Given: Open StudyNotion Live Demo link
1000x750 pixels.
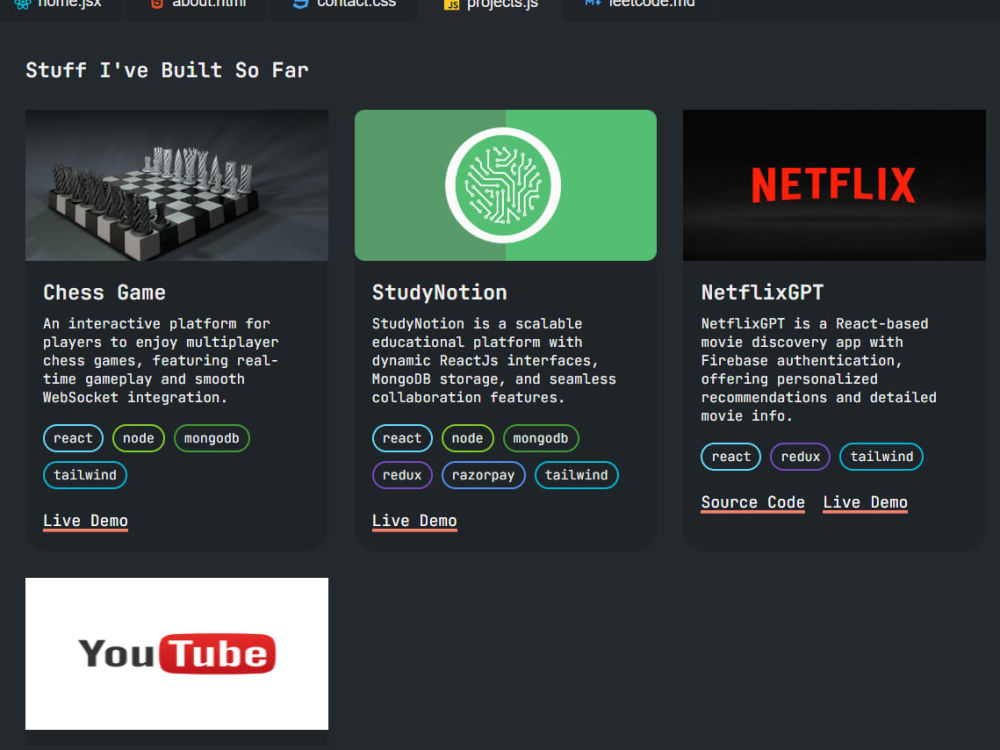Looking at the screenshot, I should (415, 521).
